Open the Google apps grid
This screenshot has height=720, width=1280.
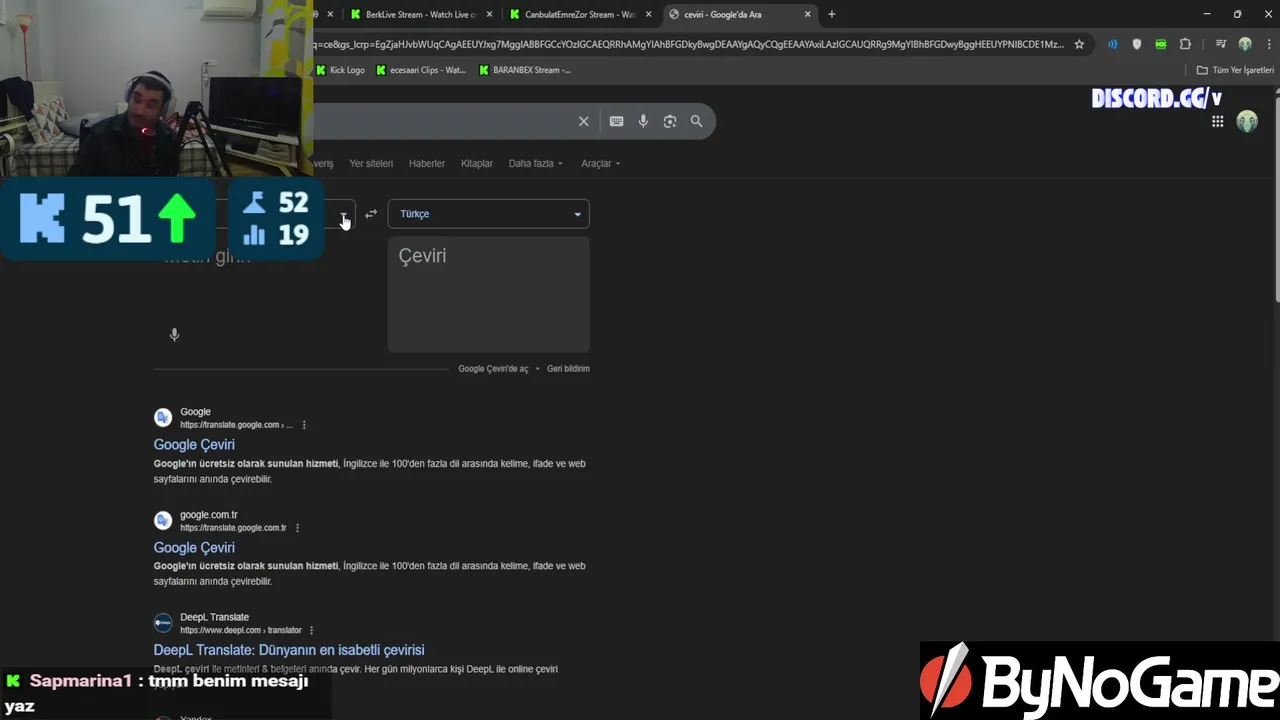[1217, 121]
